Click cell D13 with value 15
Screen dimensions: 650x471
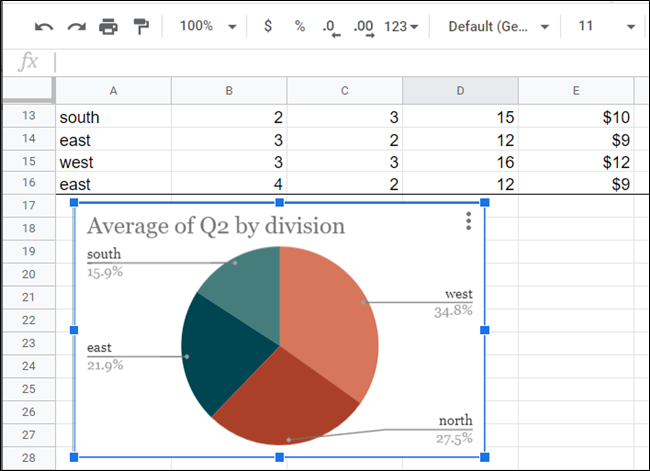[x=460, y=117]
